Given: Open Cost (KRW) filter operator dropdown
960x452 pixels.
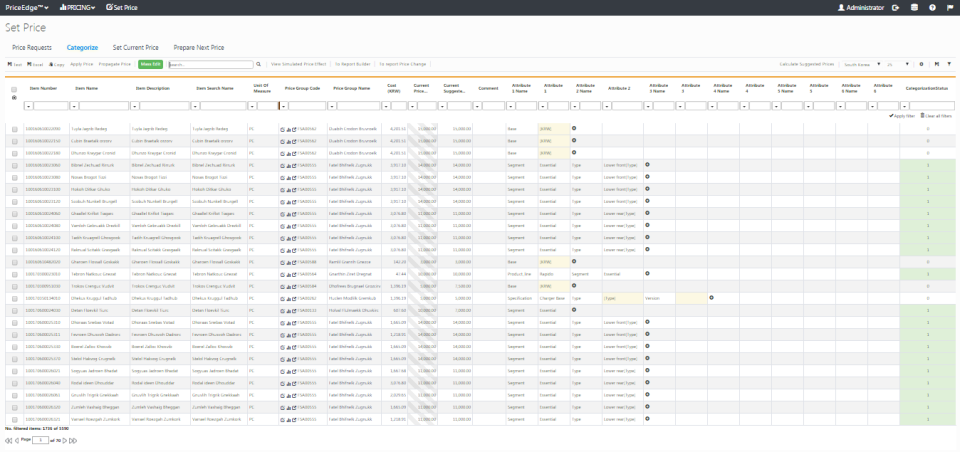Looking at the screenshot, I should click(x=386, y=106).
